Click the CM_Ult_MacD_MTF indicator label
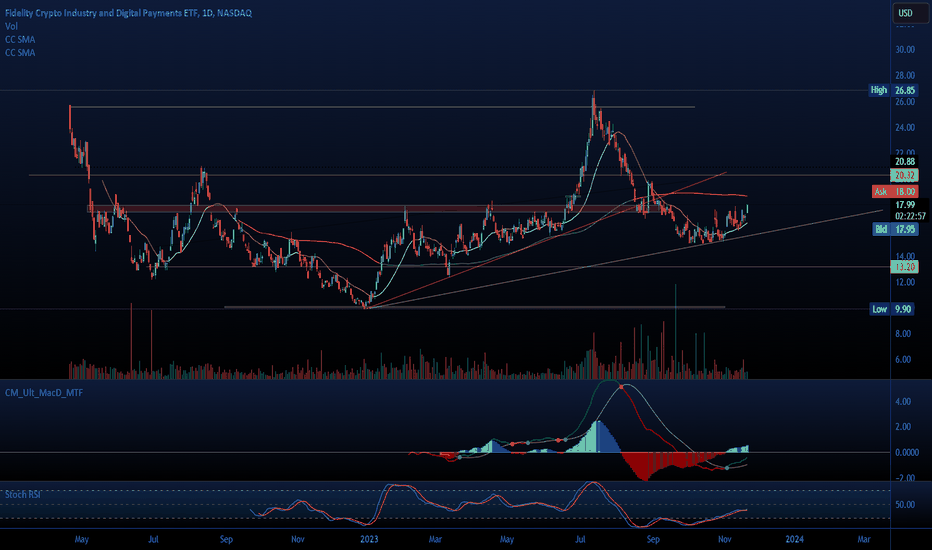 click(x=44, y=392)
